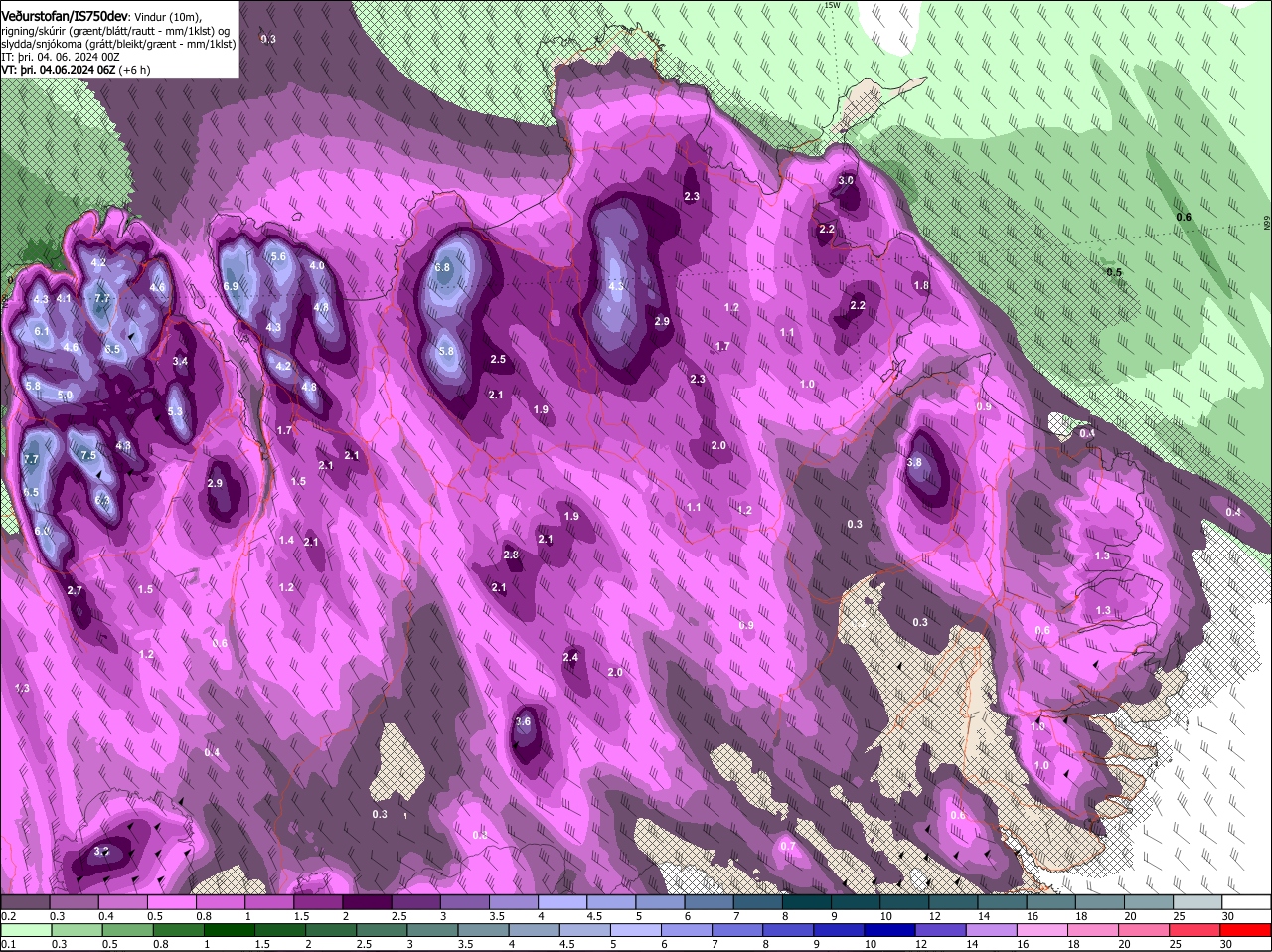Pick the bottom legend swatch labeled 2.5
This screenshot has width=1272, height=952.
click(382, 930)
